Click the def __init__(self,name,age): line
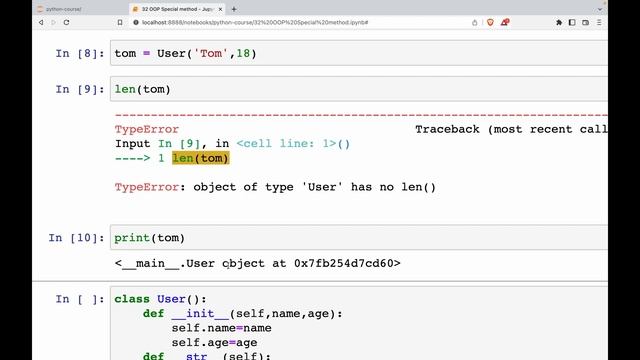The height and width of the screenshot is (360, 640). coord(243,313)
